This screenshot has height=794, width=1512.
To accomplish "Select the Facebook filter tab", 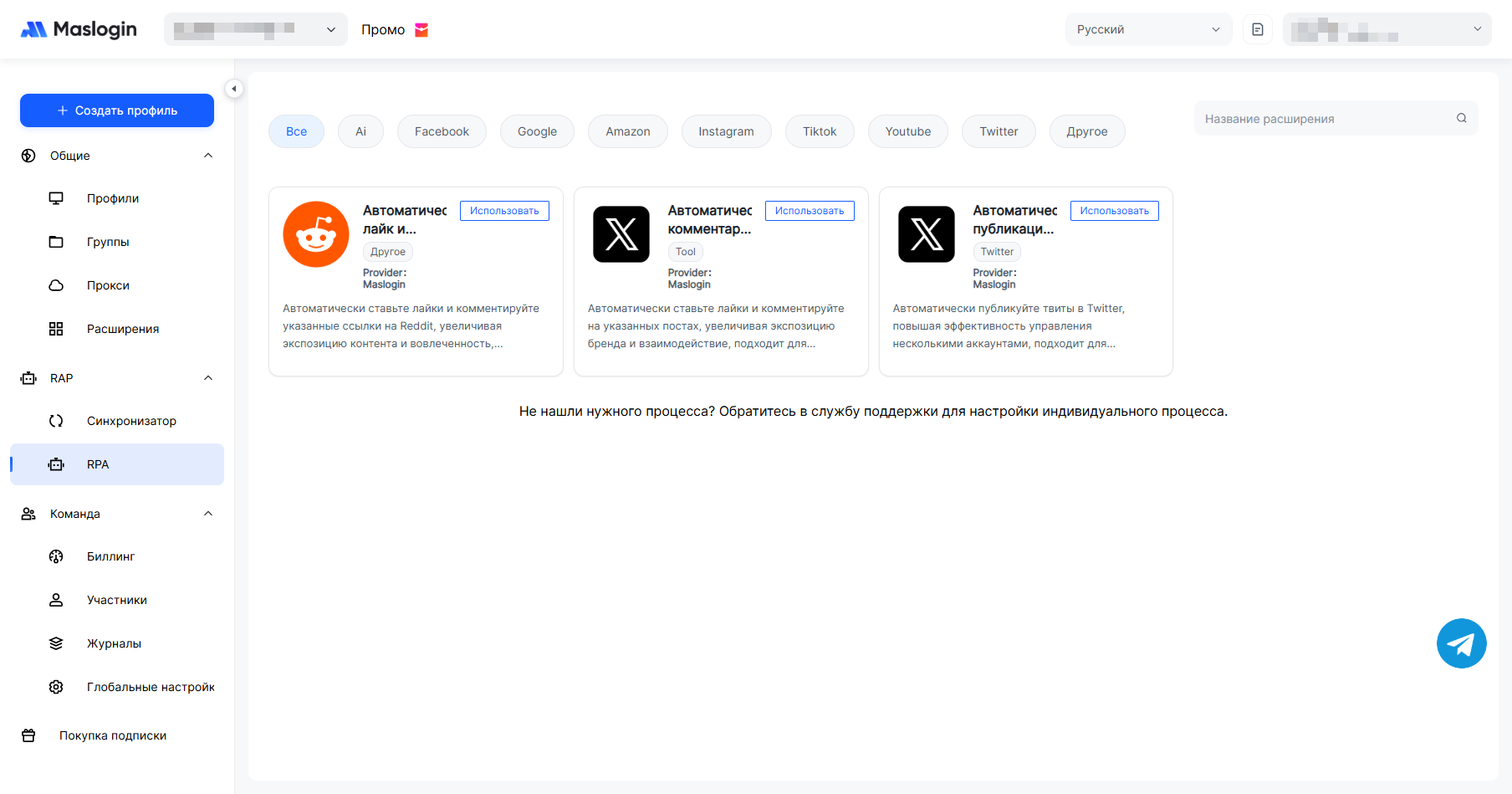I will (x=442, y=131).
